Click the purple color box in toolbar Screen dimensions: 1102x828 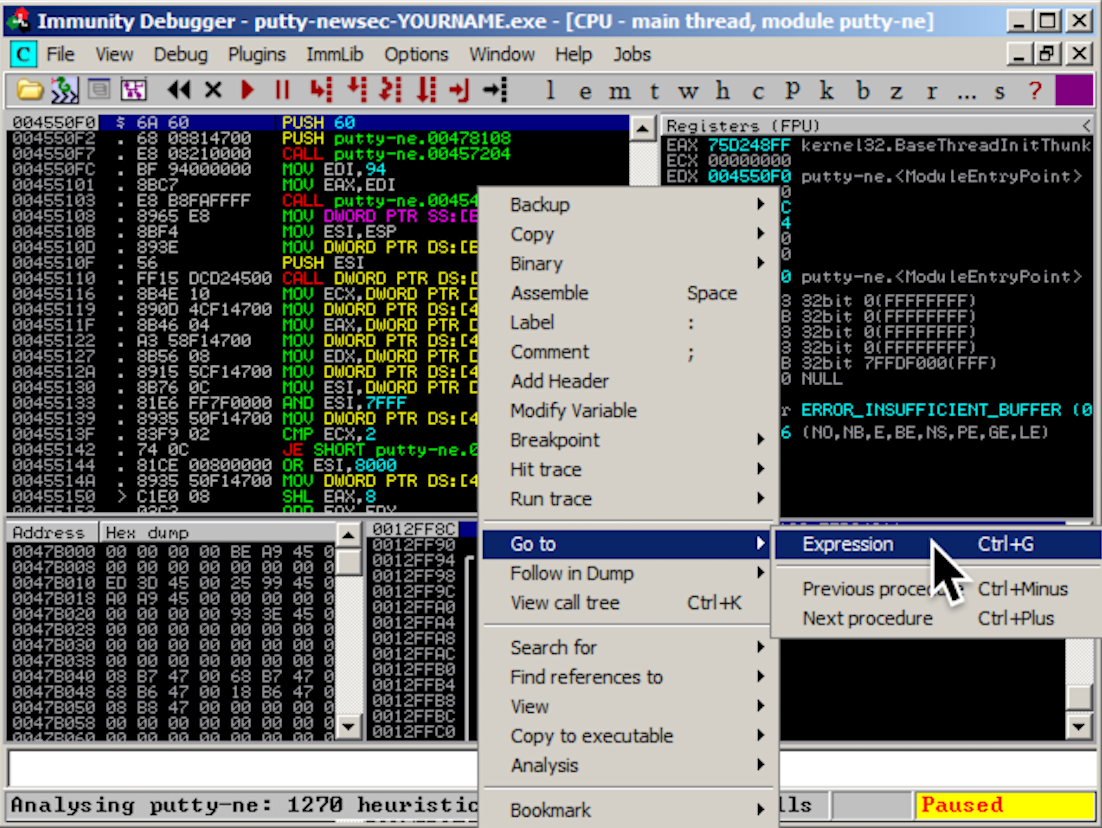point(1074,91)
